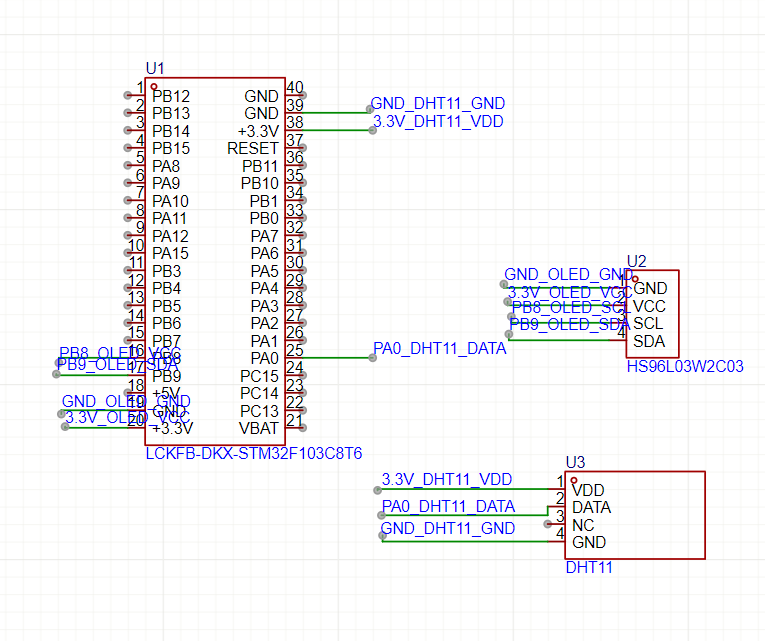Click the GND_OLED_GND net label near U2
The width and height of the screenshot is (765, 641).
pos(567,274)
